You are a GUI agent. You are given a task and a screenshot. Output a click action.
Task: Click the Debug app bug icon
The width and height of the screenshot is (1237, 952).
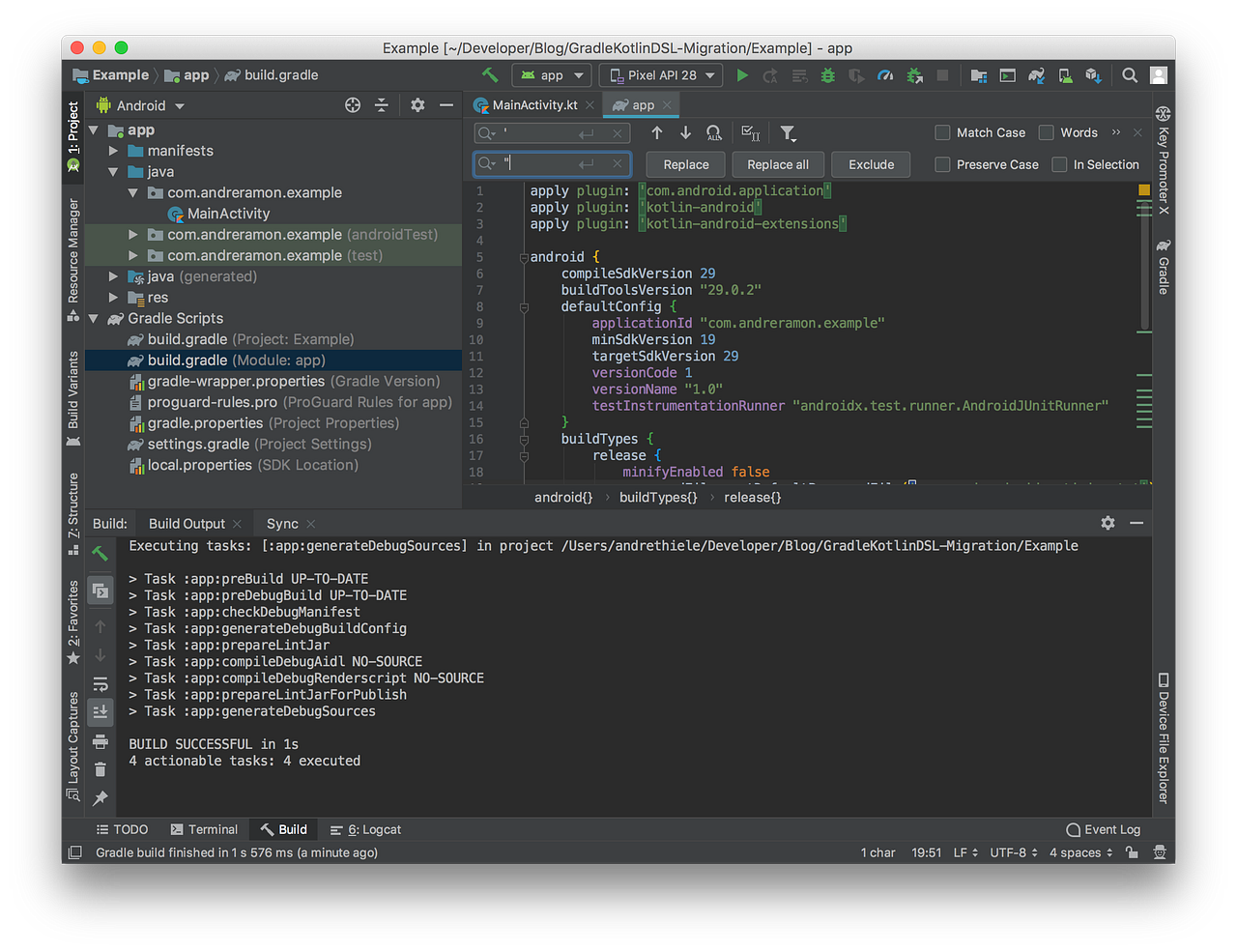pos(827,75)
